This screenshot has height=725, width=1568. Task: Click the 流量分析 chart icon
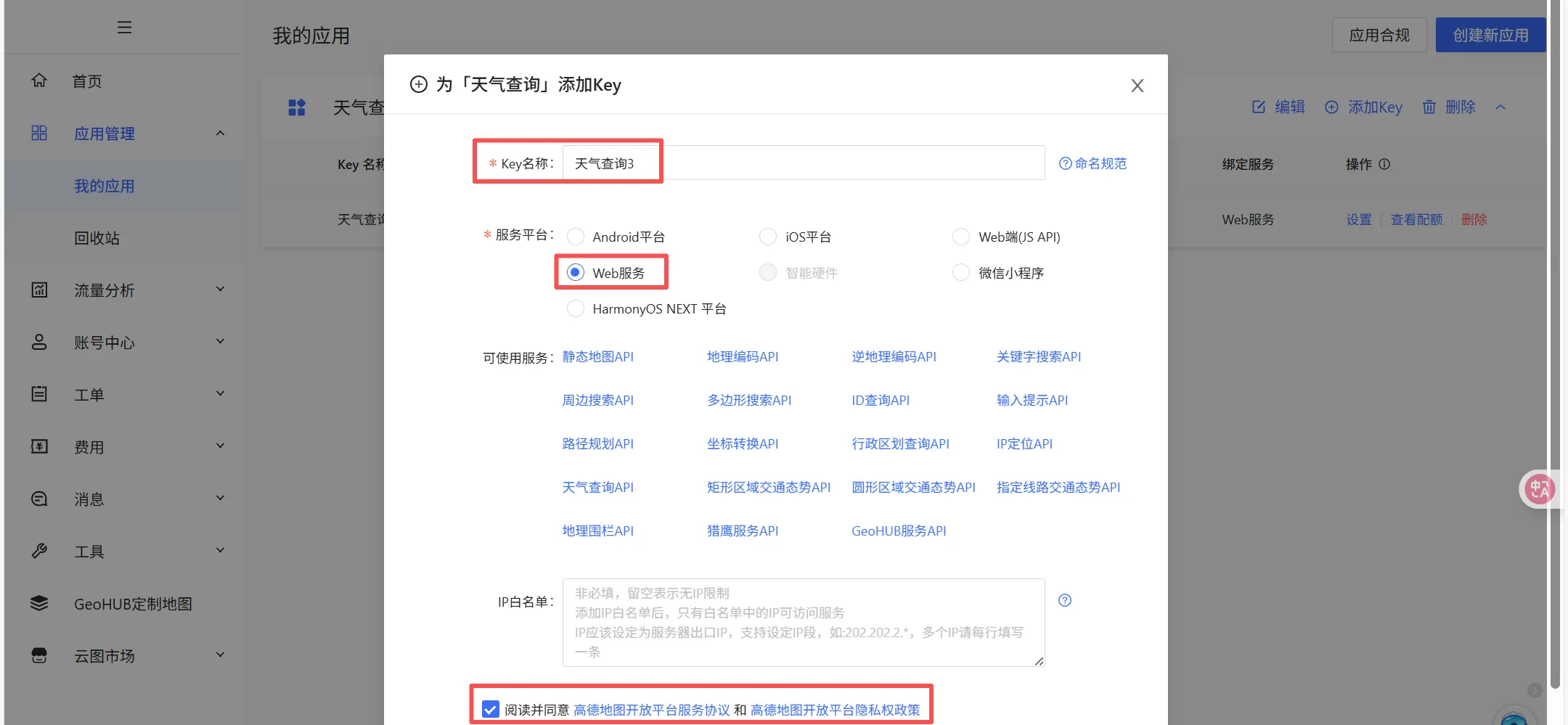coord(39,290)
